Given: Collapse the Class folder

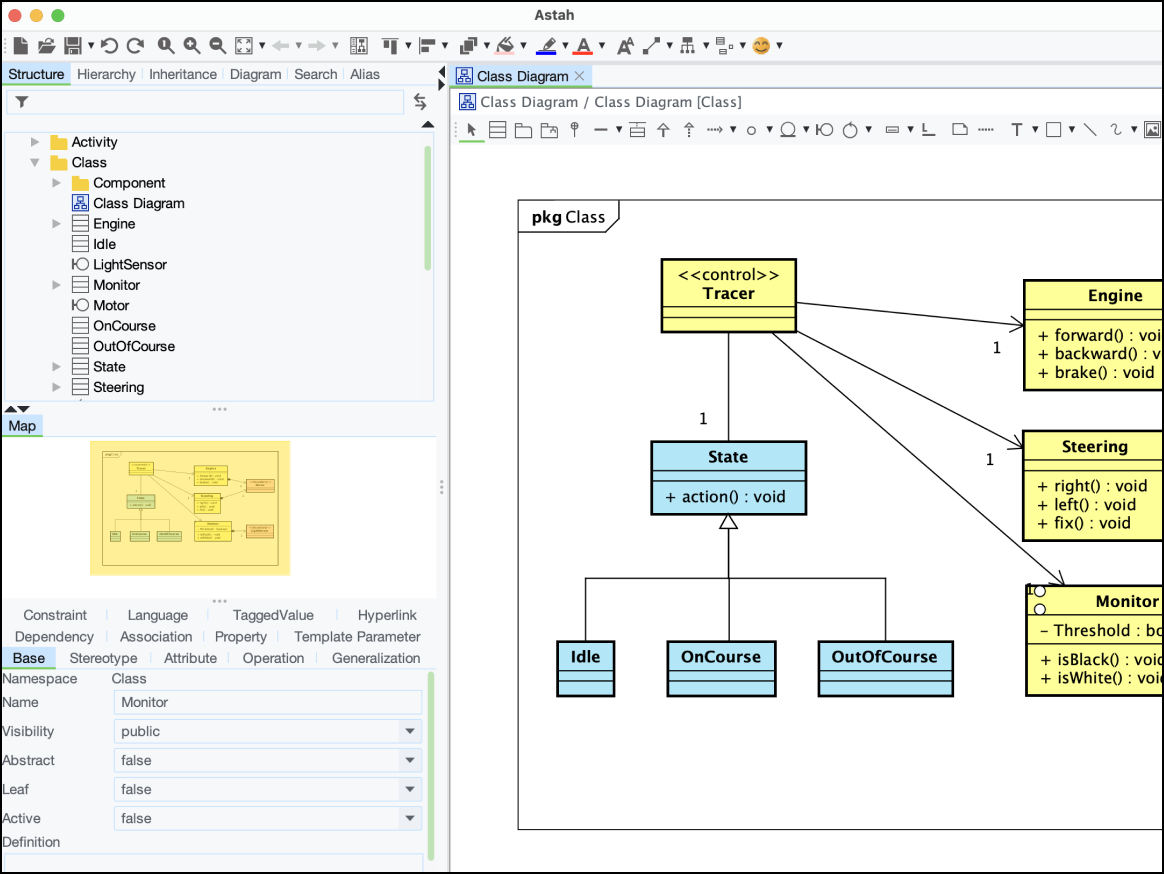Looking at the screenshot, I should (x=35, y=163).
